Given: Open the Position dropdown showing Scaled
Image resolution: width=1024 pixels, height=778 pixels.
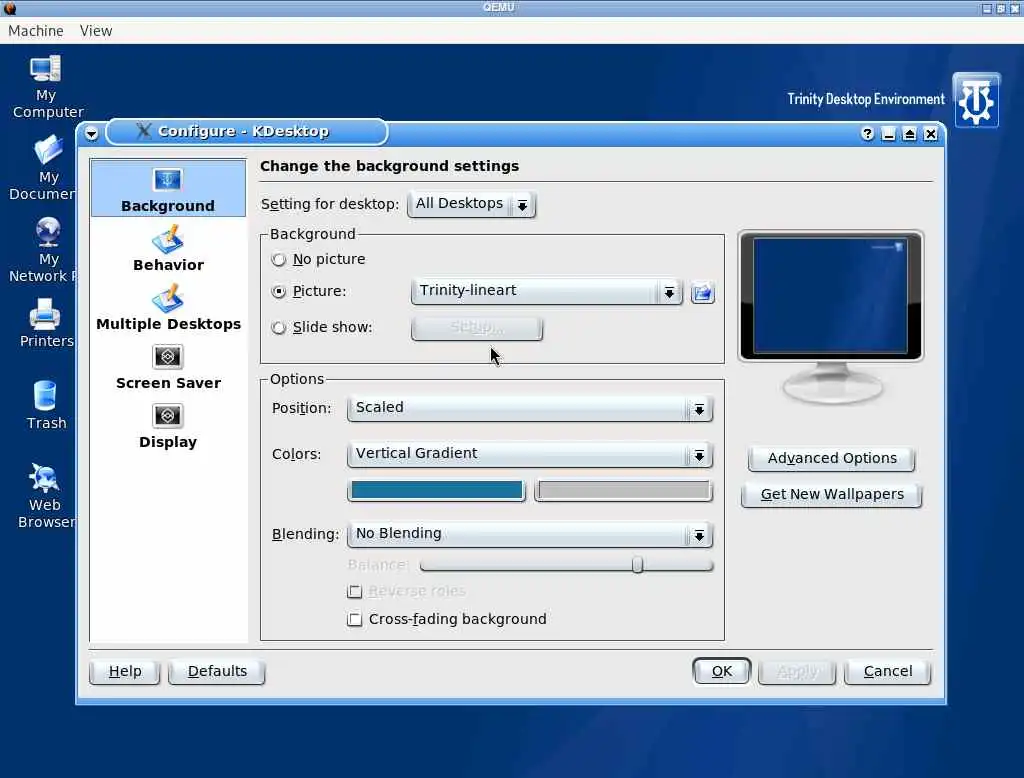Looking at the screenshot, I should click(530, 409).
